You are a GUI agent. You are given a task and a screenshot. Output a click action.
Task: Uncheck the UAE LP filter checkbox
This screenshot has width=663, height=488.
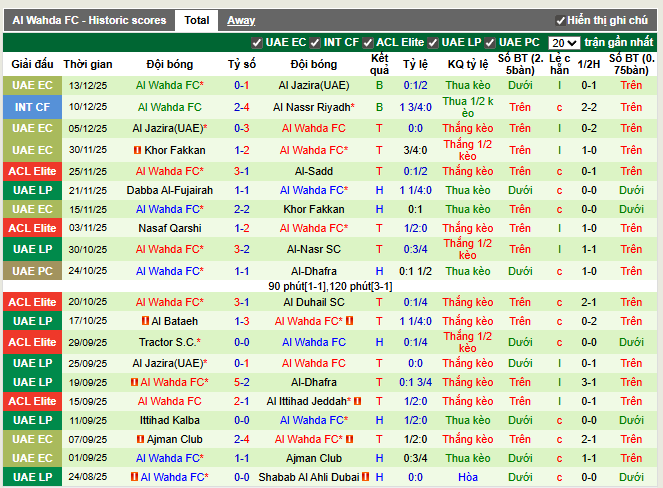(433, 43)
